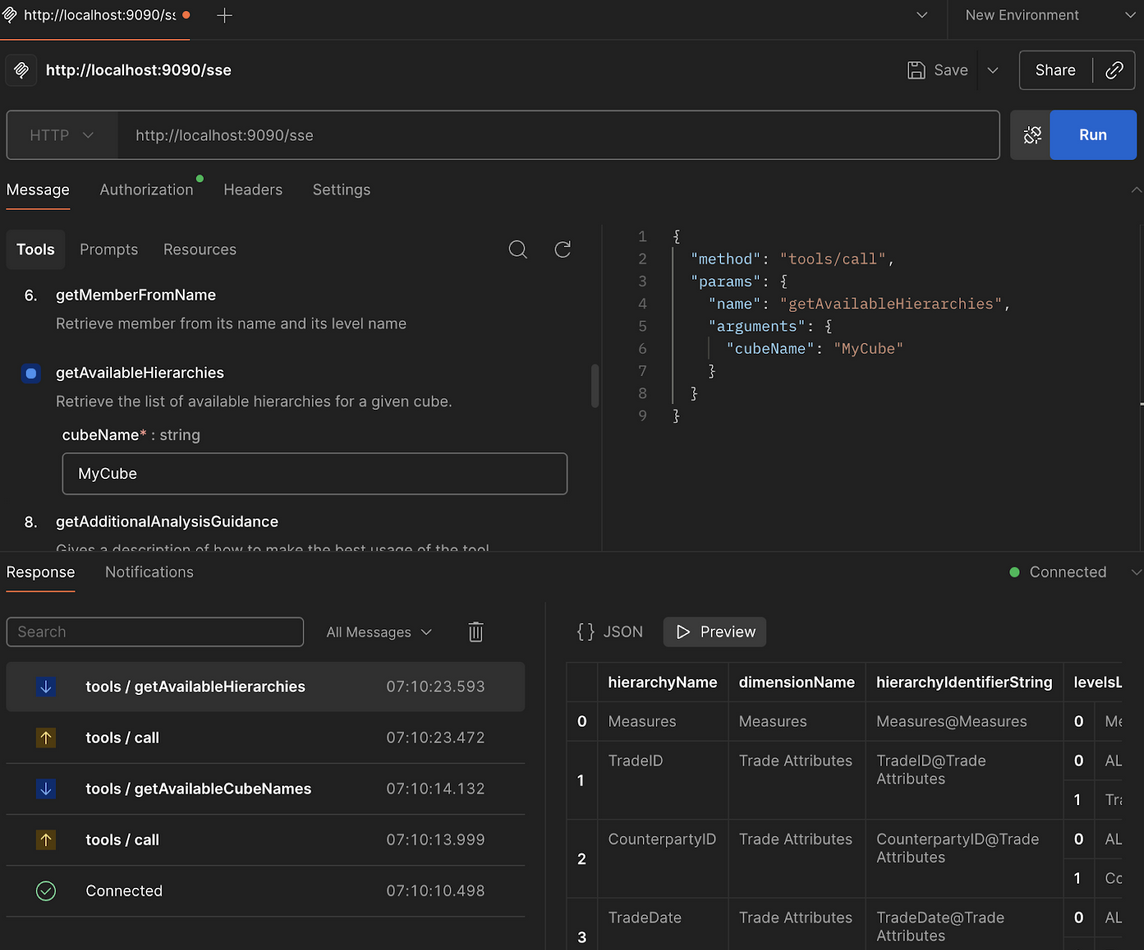The height and width of the screenshot is (950, 1144).
Task: Click the cubeName input containing MyCube
Action: [314, 474]
